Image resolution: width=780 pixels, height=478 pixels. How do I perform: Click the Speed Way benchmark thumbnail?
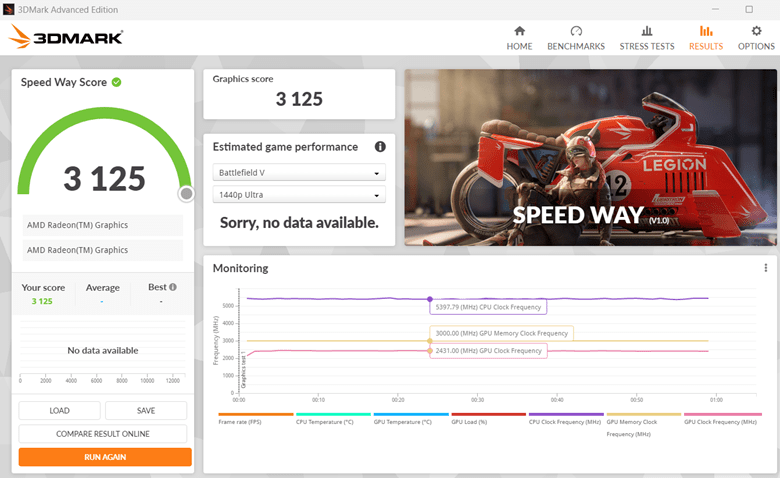[590, 158]
